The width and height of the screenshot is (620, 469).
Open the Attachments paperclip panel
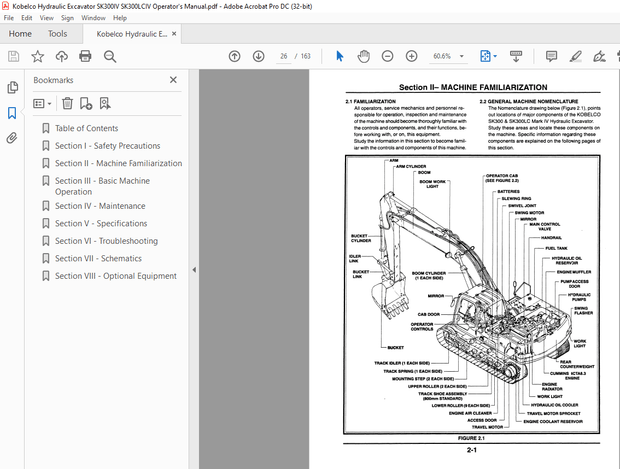click(12, 138)
